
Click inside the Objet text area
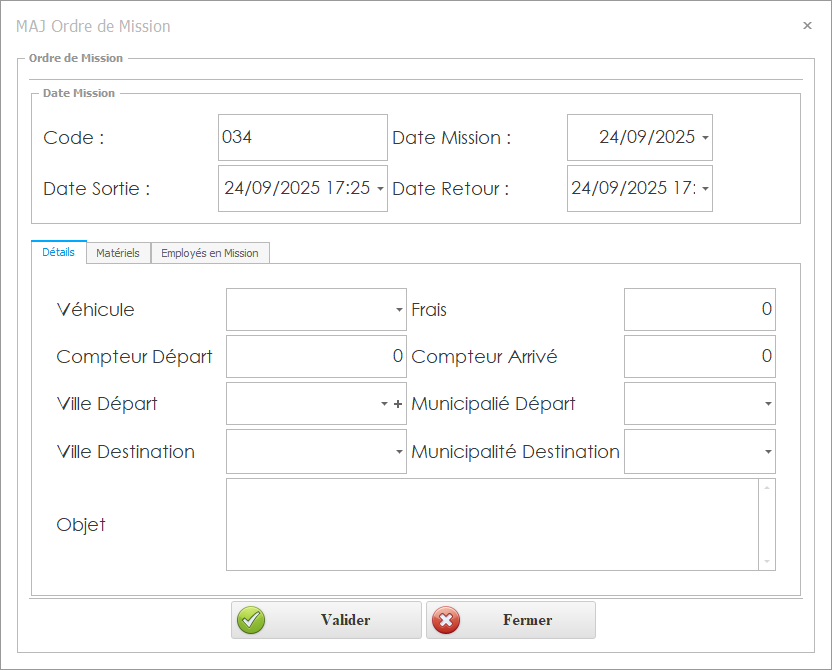(x=490, y=524)
